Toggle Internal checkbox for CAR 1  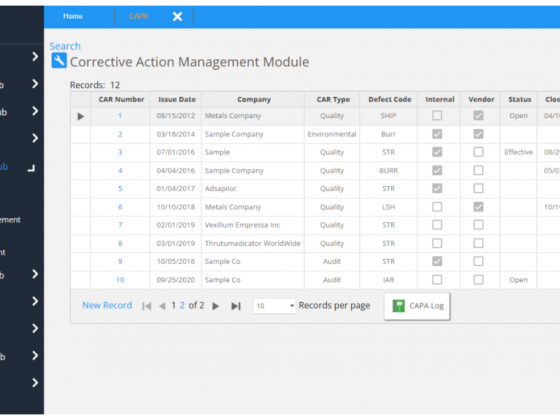tap(437, 115)
